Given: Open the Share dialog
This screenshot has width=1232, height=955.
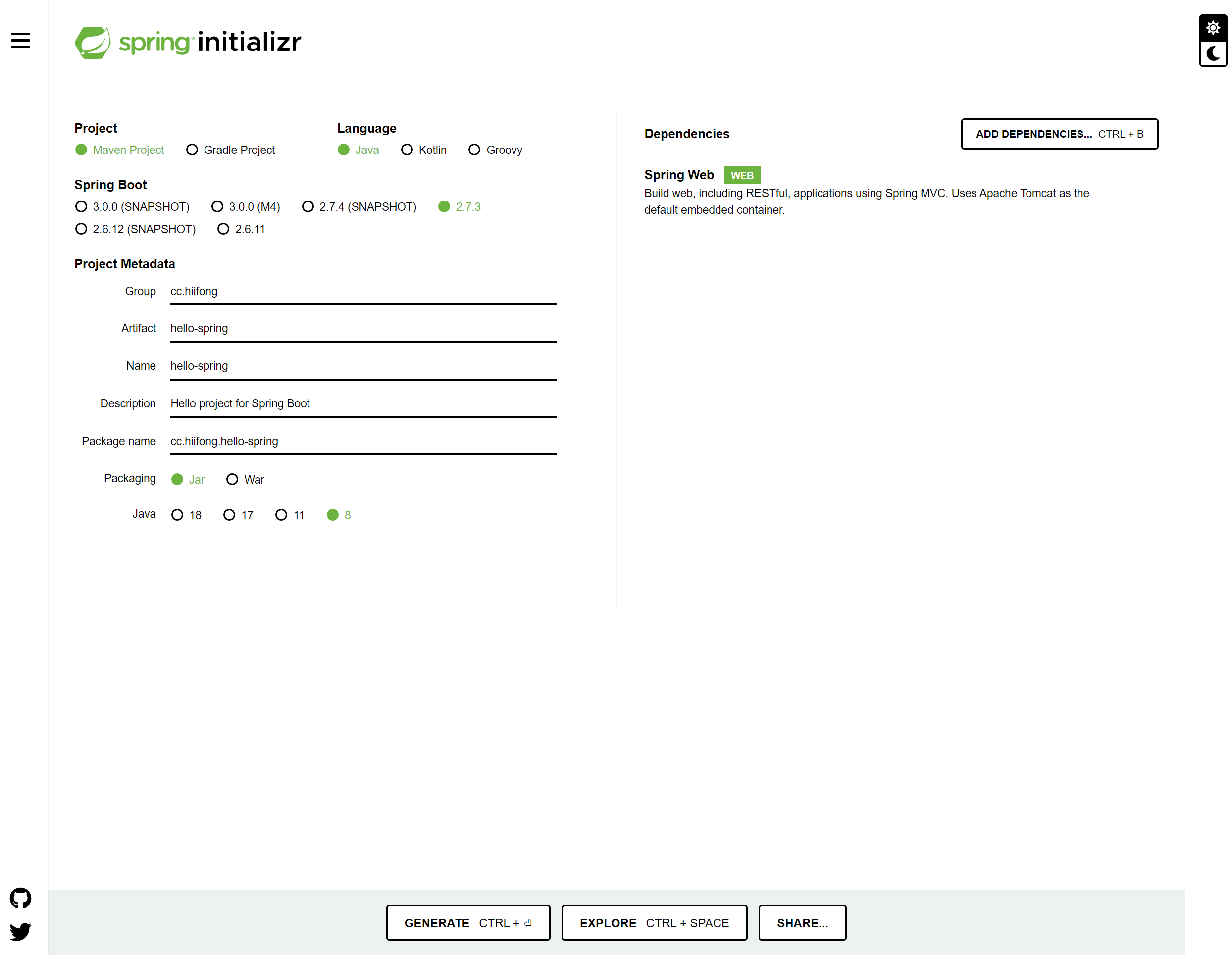Looking at the screenshot, I should [x=802, y=923].
